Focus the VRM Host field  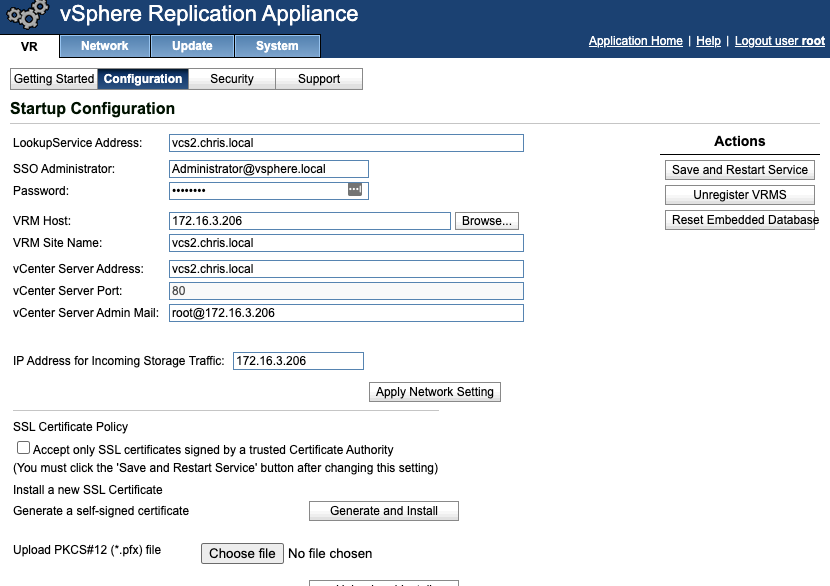click(x=310, y=221)
